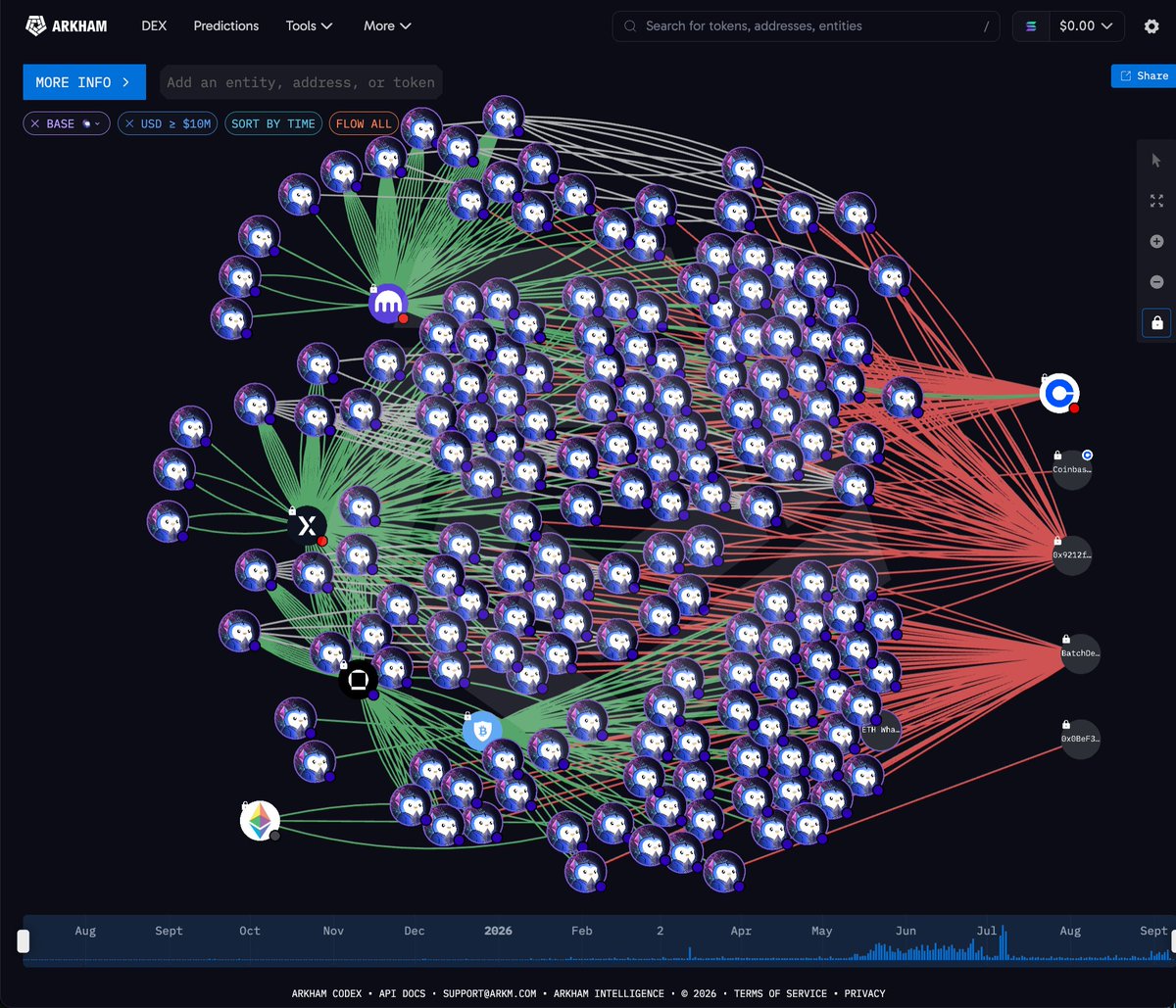
Task: Click the light-blue Bitcoin shield node
Action: click(482, 731)
